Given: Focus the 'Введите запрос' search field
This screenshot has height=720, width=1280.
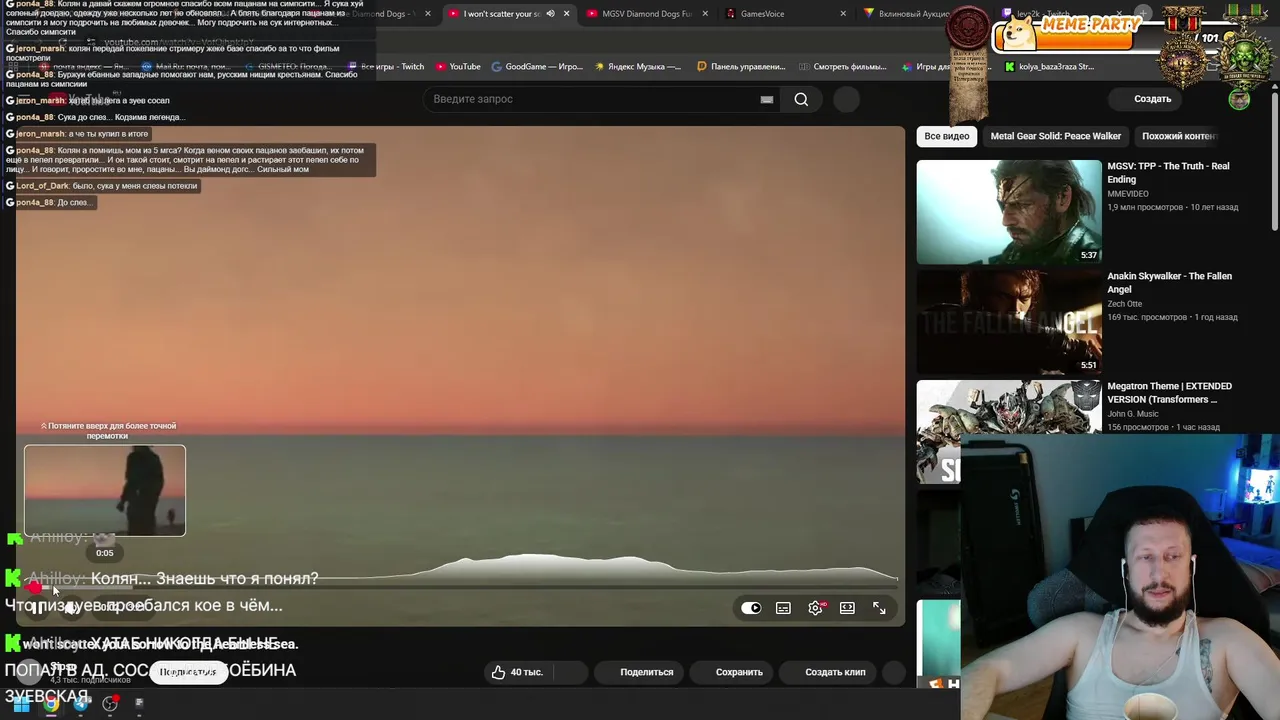Looking at the screenshot, I should [x=590, y=99].
